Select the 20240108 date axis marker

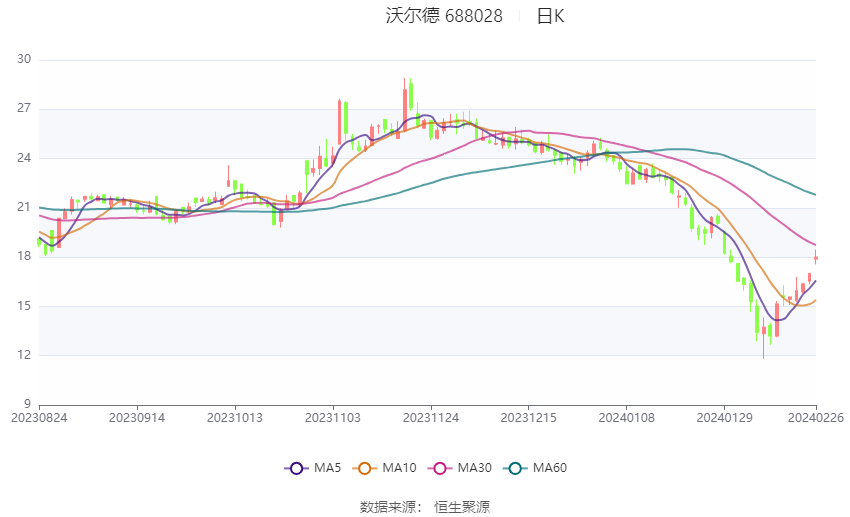point(627,418)
